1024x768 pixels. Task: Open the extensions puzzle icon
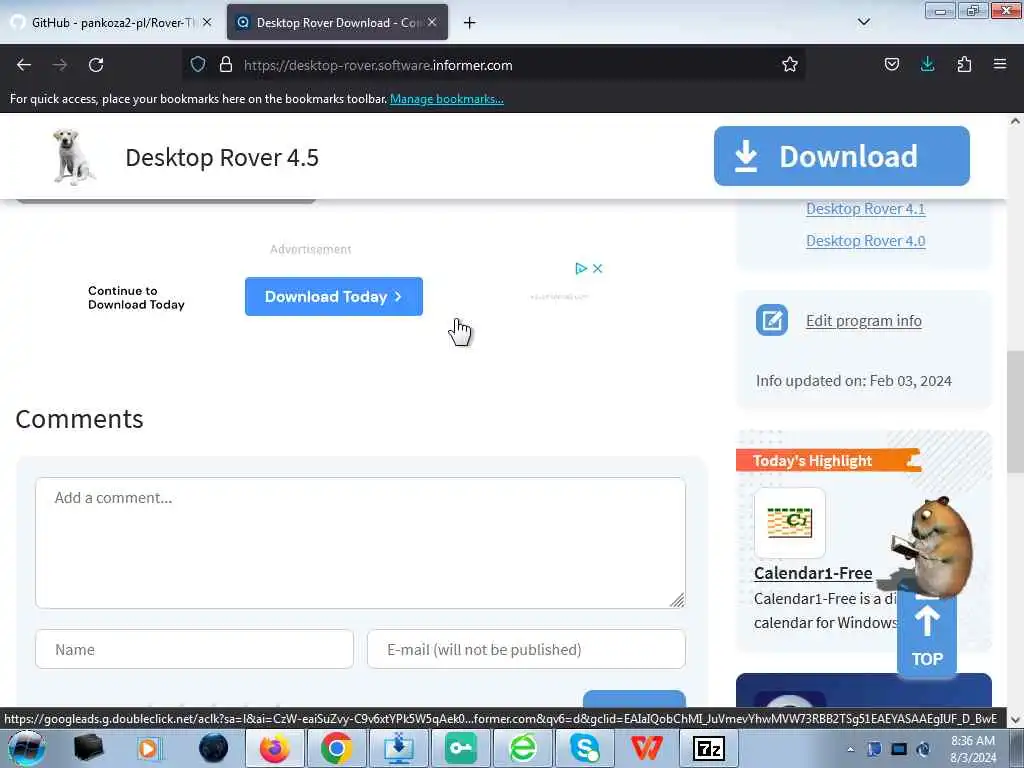964,64
